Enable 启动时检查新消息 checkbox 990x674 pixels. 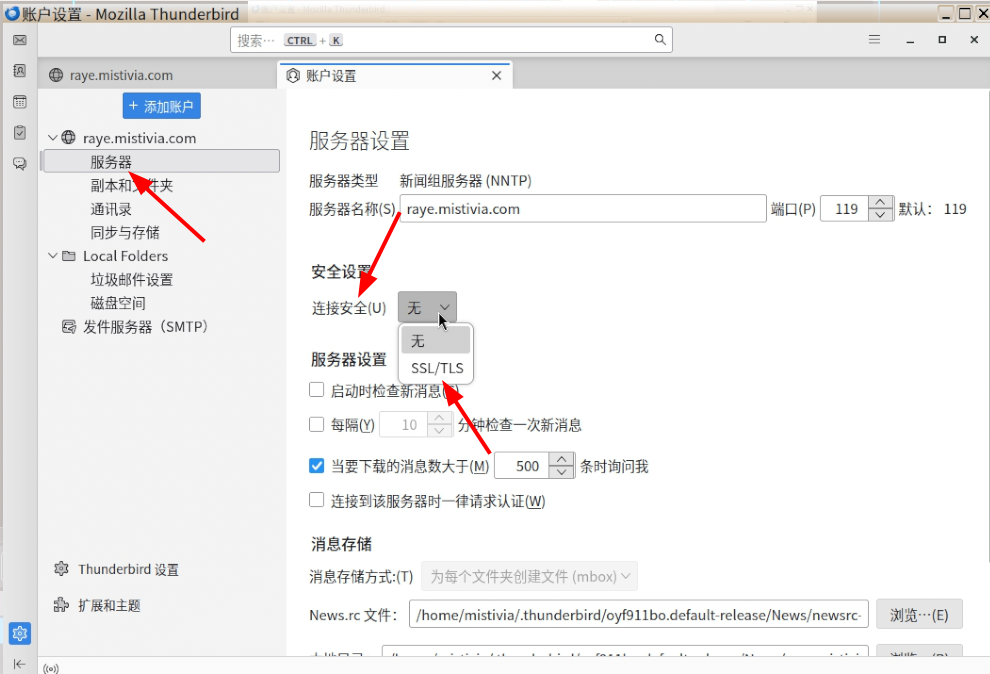[316, 390]
